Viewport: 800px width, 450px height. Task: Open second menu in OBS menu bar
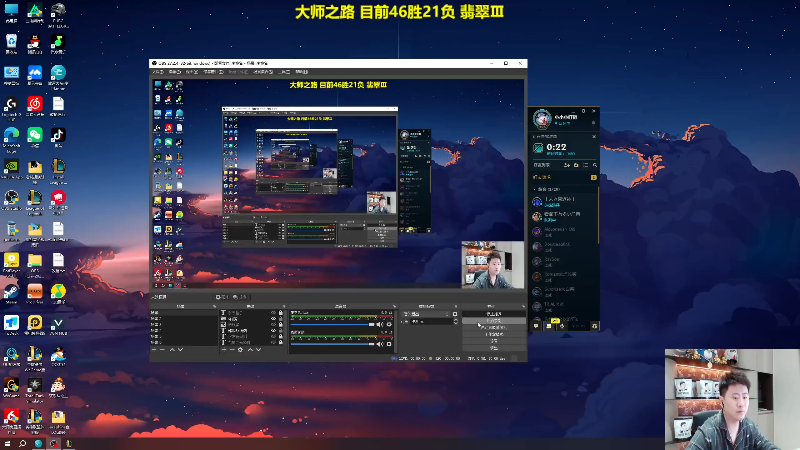[x=175, y=72]
